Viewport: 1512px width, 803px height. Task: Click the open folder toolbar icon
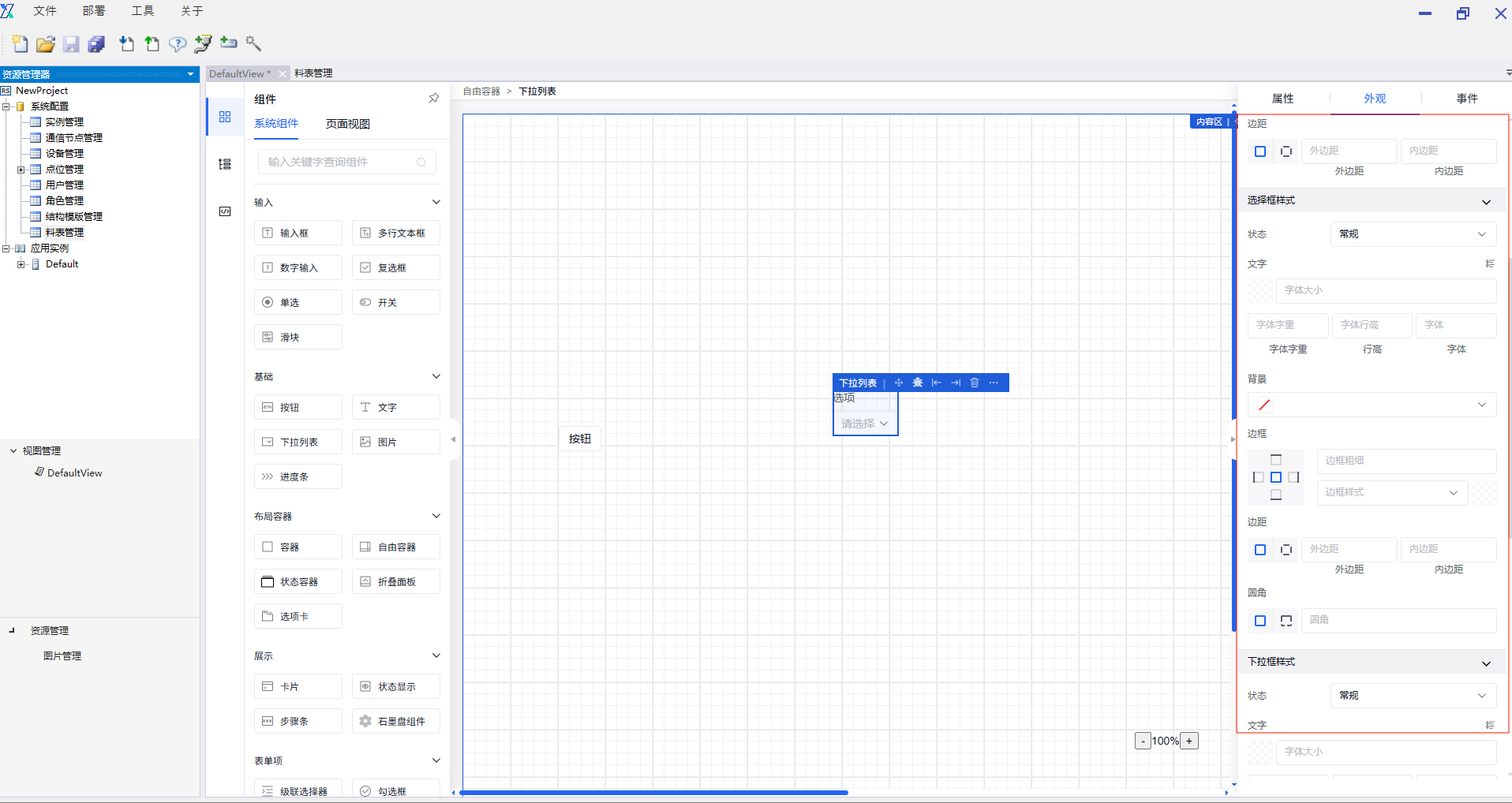[46, 44]
